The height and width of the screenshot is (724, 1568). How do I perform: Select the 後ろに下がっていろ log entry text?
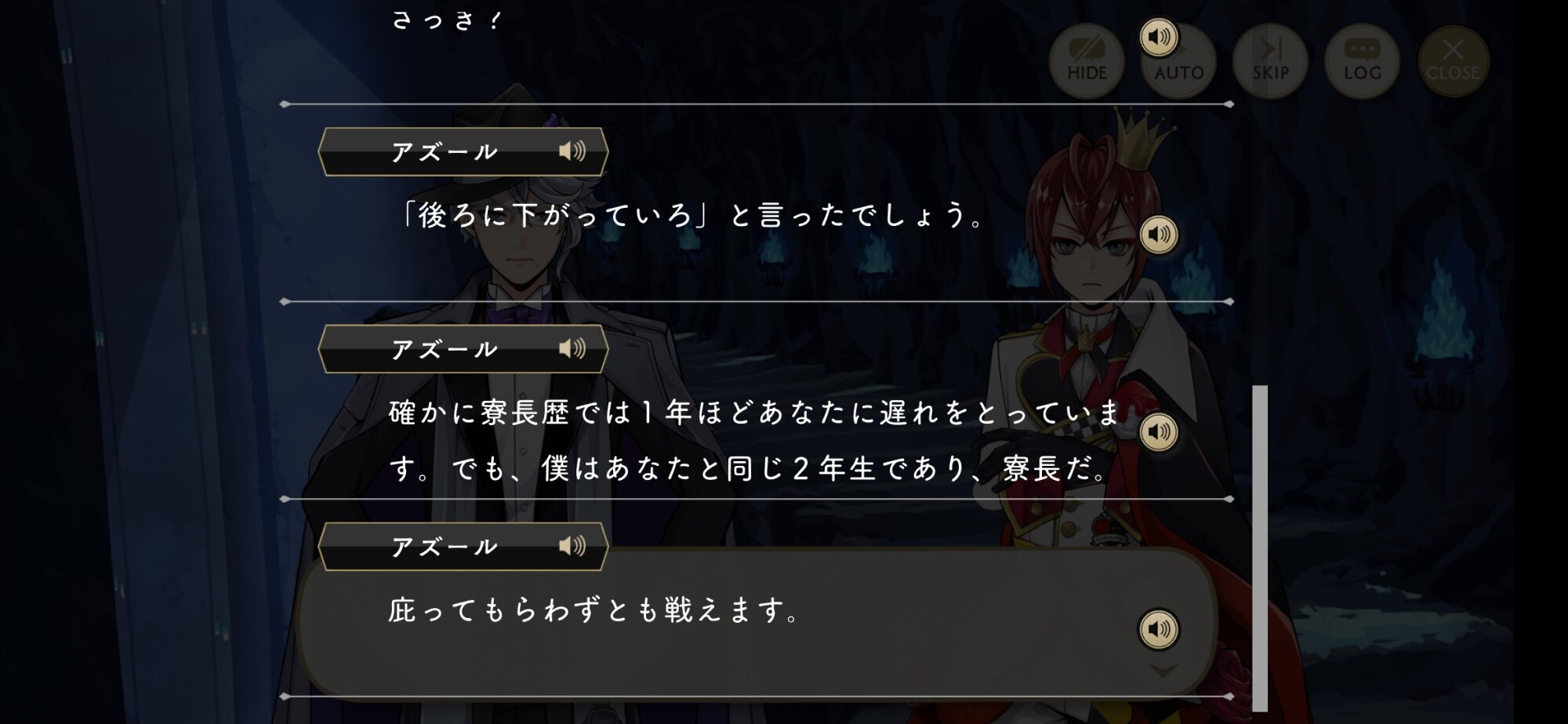tap(693, 215)
